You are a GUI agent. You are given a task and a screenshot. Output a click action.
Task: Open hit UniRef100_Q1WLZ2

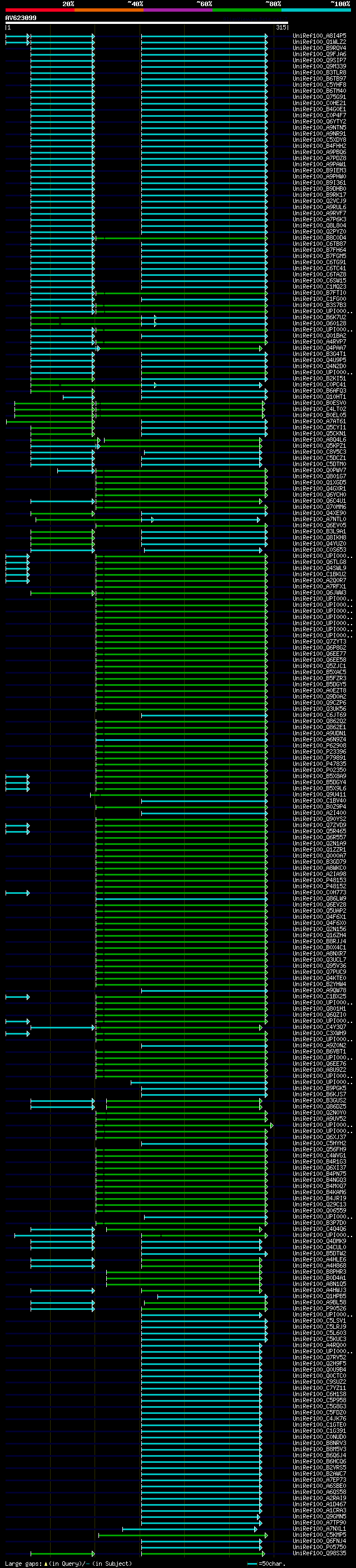click(319, 42)
